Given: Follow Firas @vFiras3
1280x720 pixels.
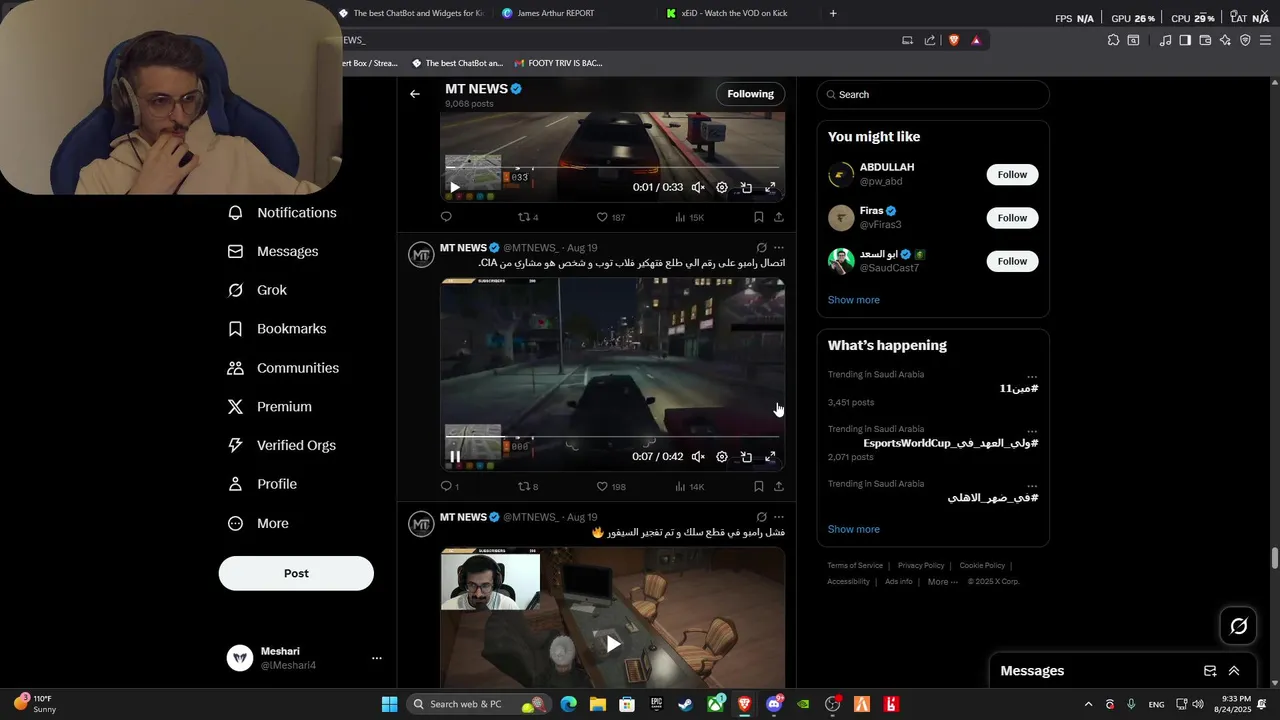Looking at the screenshot, I should pyautogui.click(x=1012, y=218).
